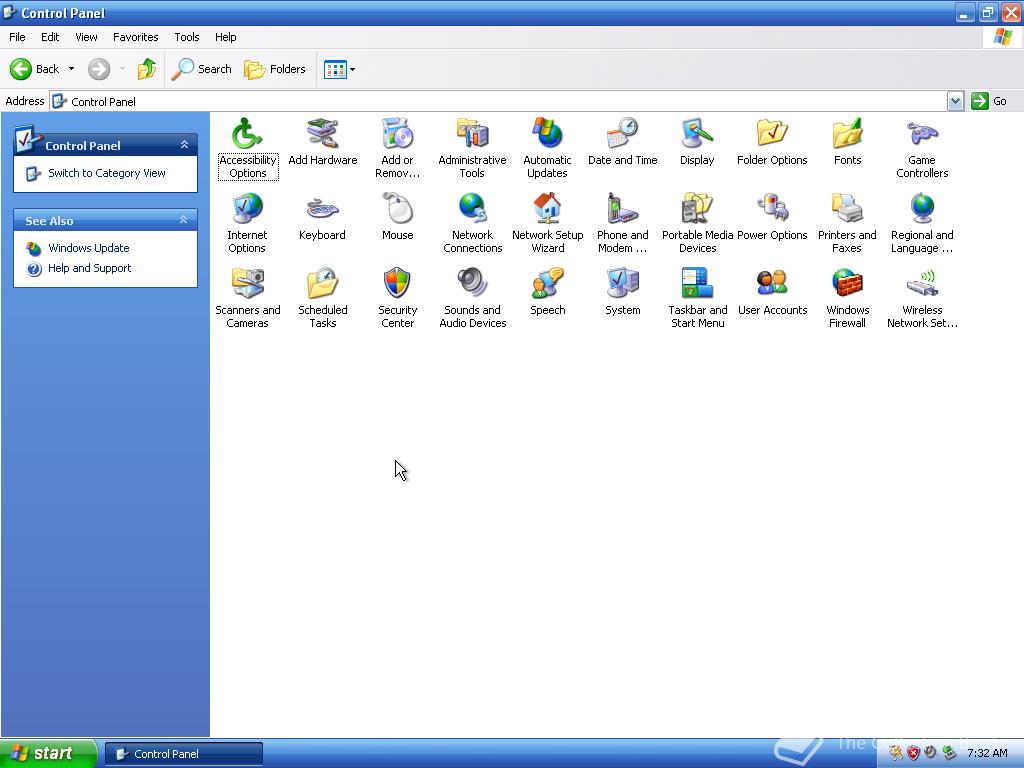The image size is (1024, 768).
Task: Click the red shield security tray icon
Action: tap(914, 753)
